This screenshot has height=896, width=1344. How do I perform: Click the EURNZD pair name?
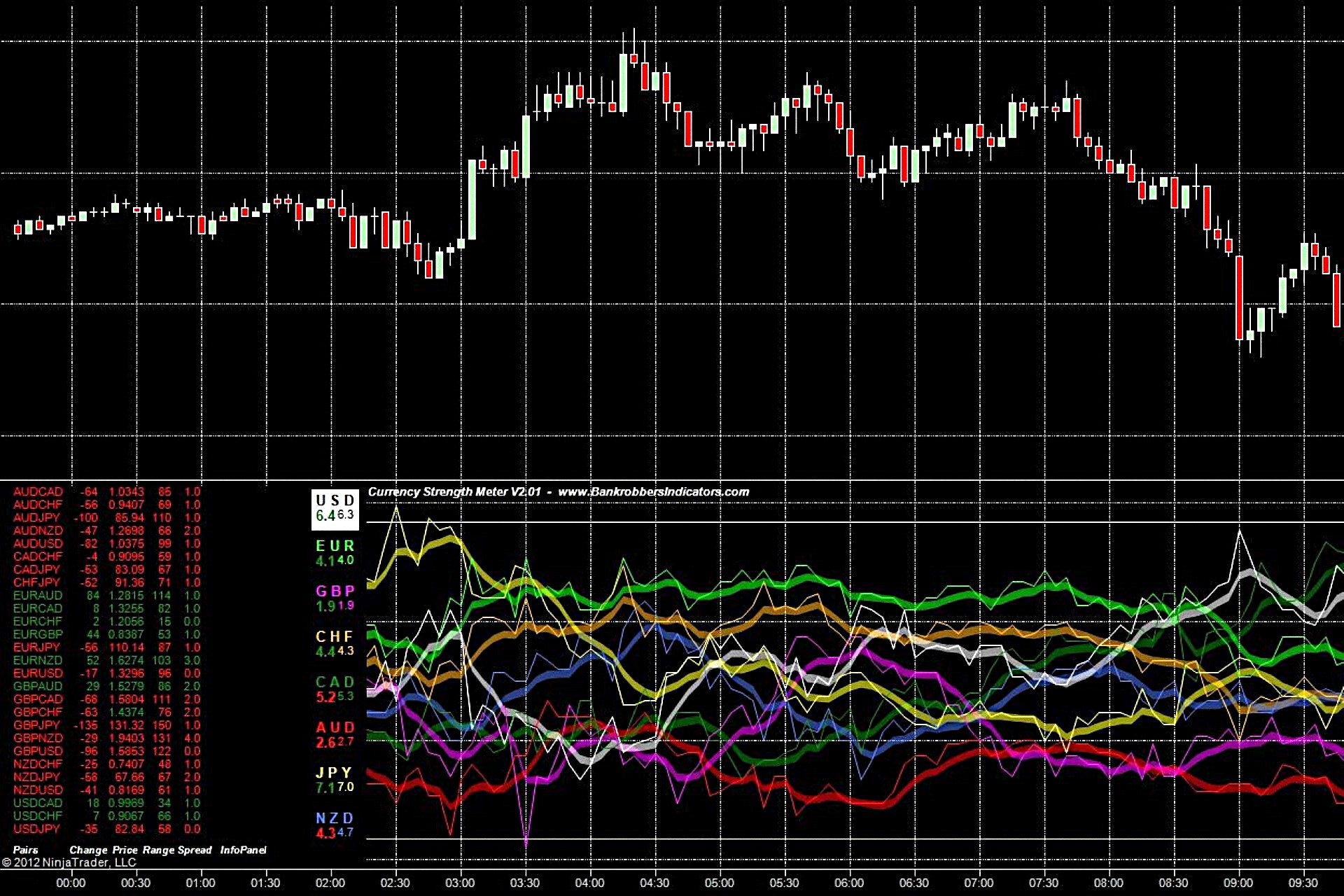click(38, 660)
